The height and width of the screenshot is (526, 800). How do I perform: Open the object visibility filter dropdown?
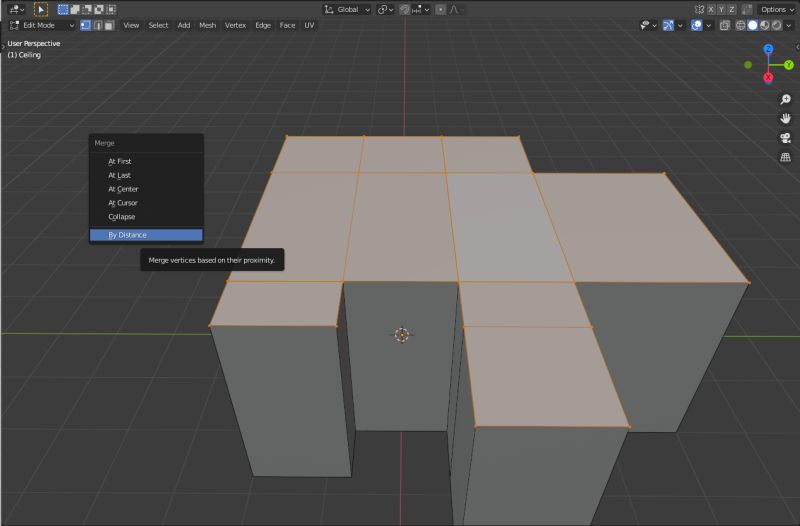coord(648,25)
